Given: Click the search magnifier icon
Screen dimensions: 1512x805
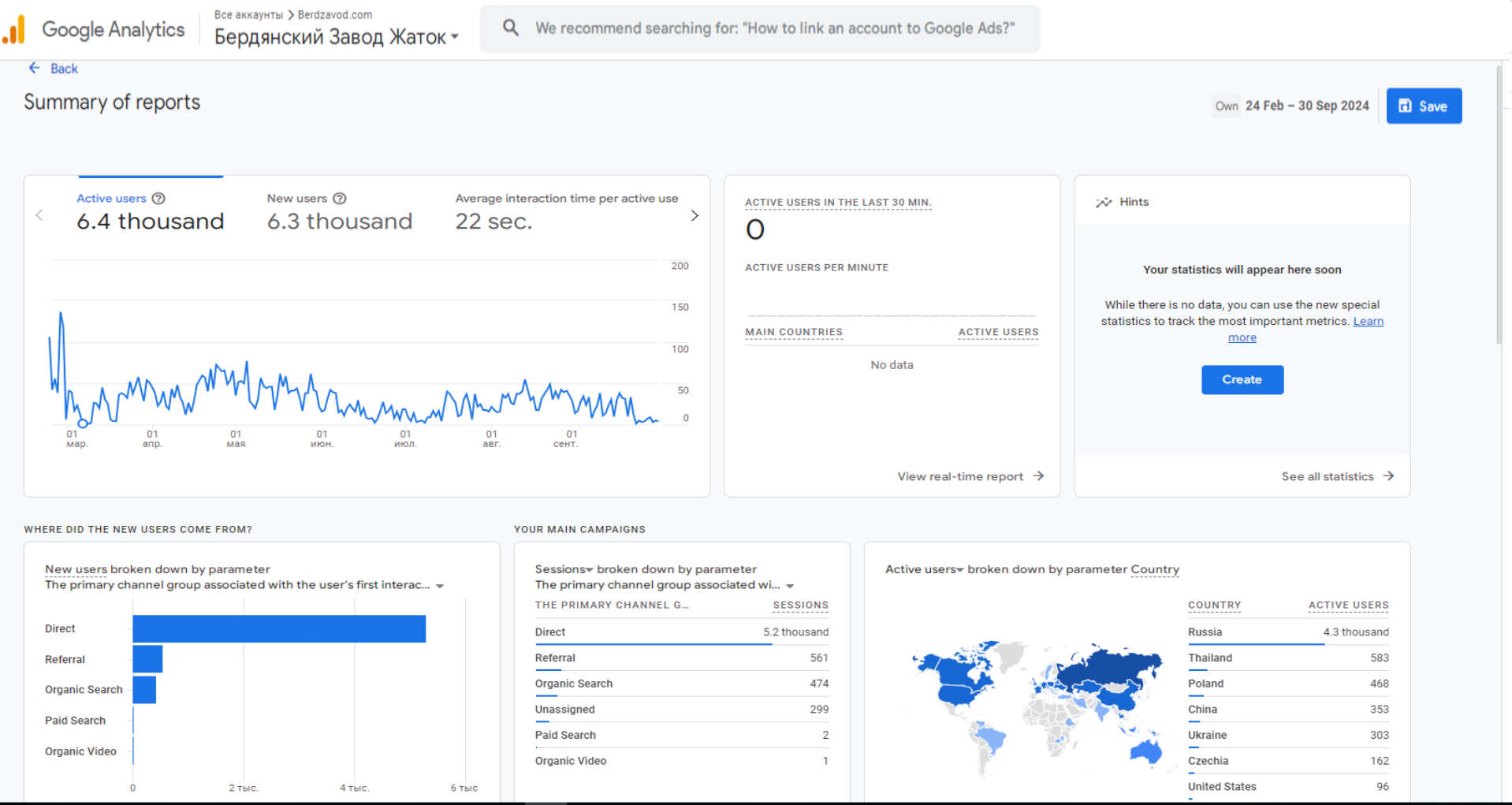Looking at the screenshot, I should coord(511,28).
